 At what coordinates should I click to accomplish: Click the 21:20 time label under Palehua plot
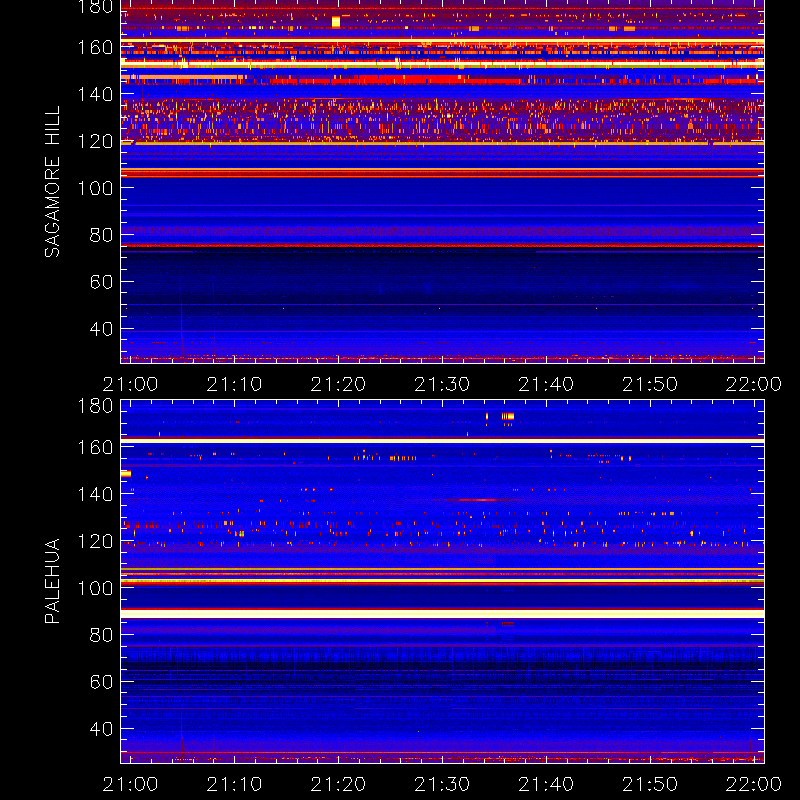[x=338, y=784]
